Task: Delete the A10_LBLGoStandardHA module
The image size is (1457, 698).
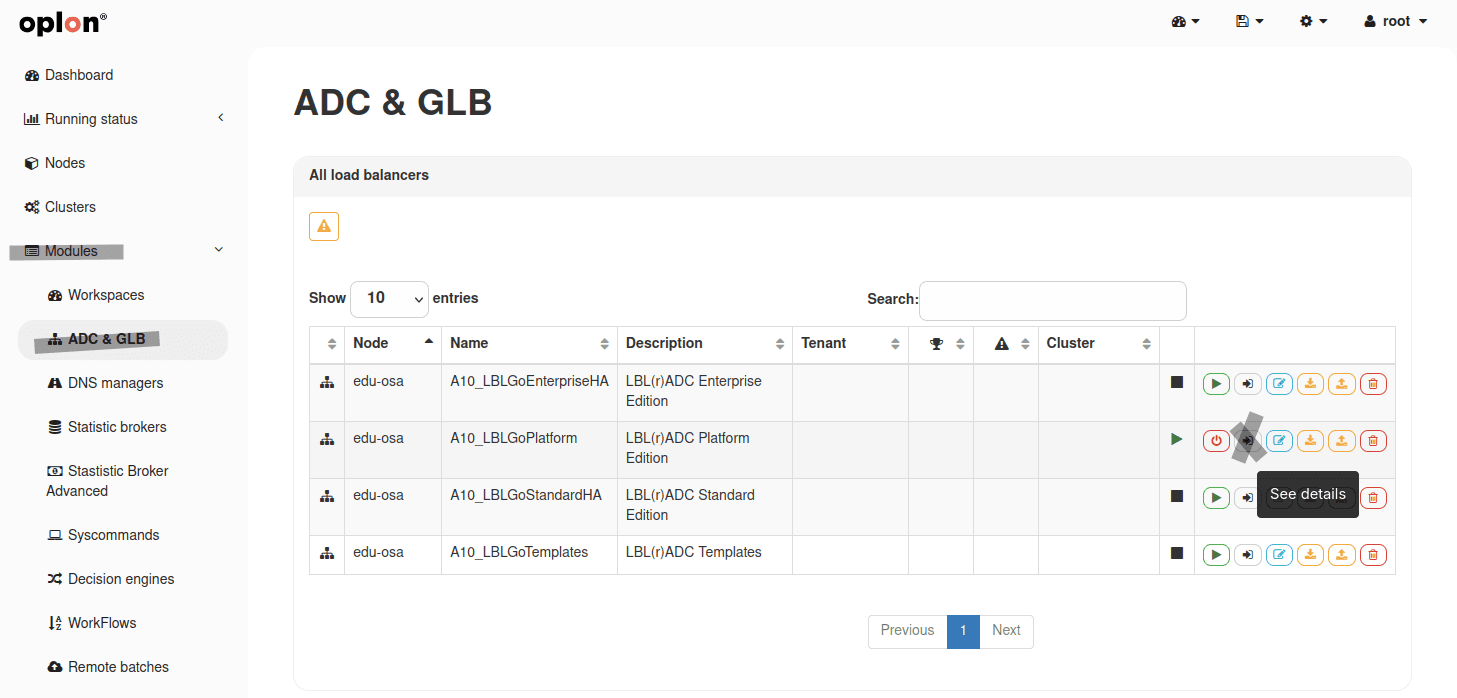Action: [1373, 497]
